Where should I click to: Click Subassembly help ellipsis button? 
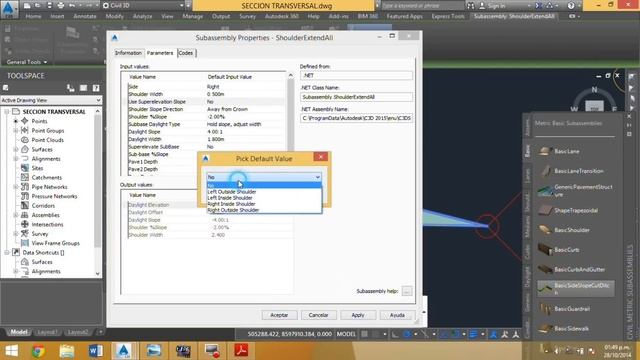[407, 291]
